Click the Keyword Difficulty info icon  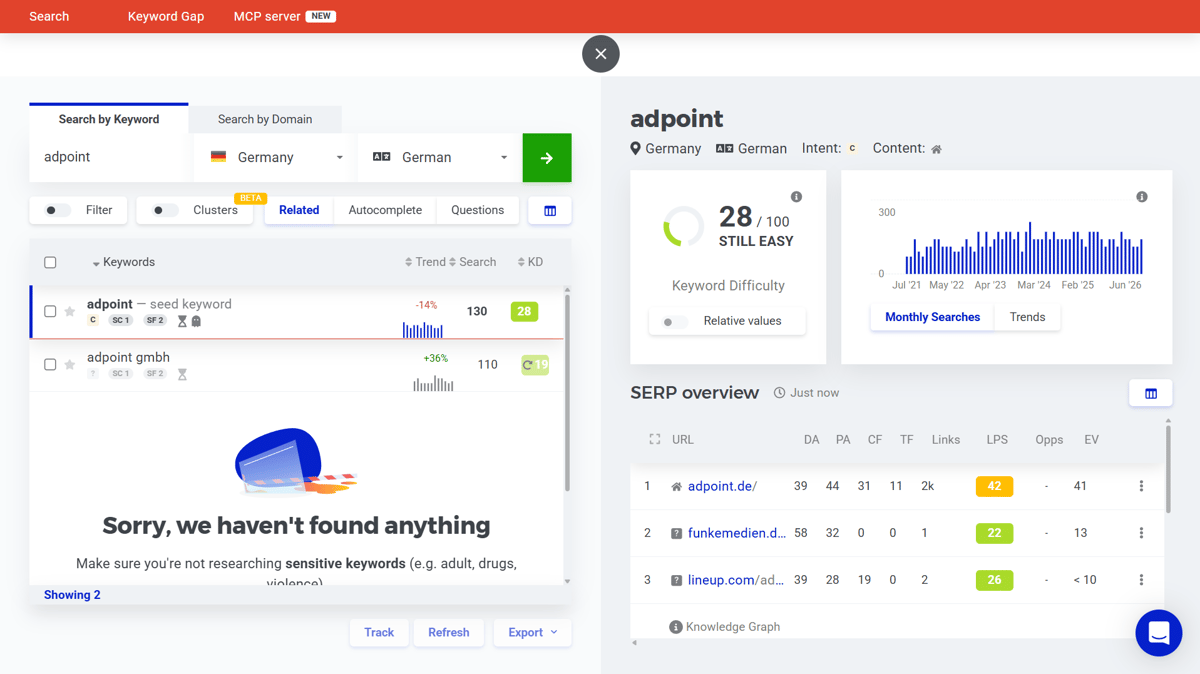(x=796, y=197)
